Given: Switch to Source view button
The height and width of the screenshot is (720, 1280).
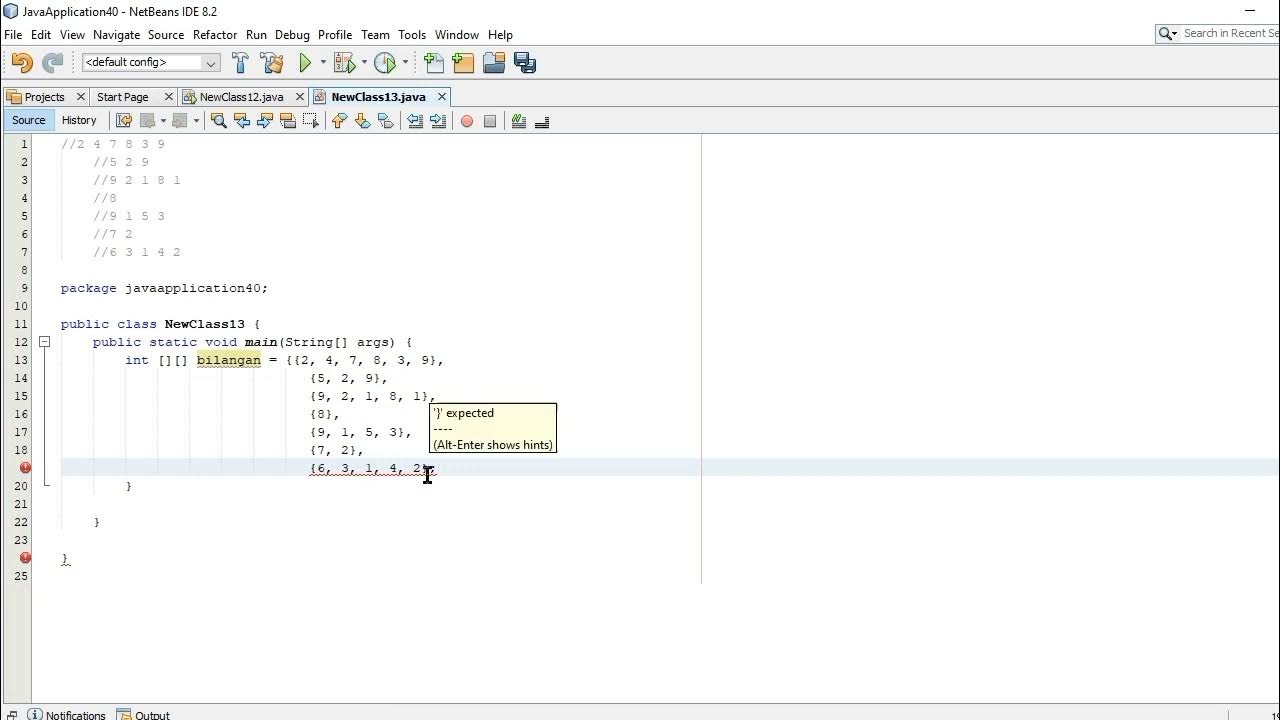Looking at the screenshot, I should (x=29, y=120).
